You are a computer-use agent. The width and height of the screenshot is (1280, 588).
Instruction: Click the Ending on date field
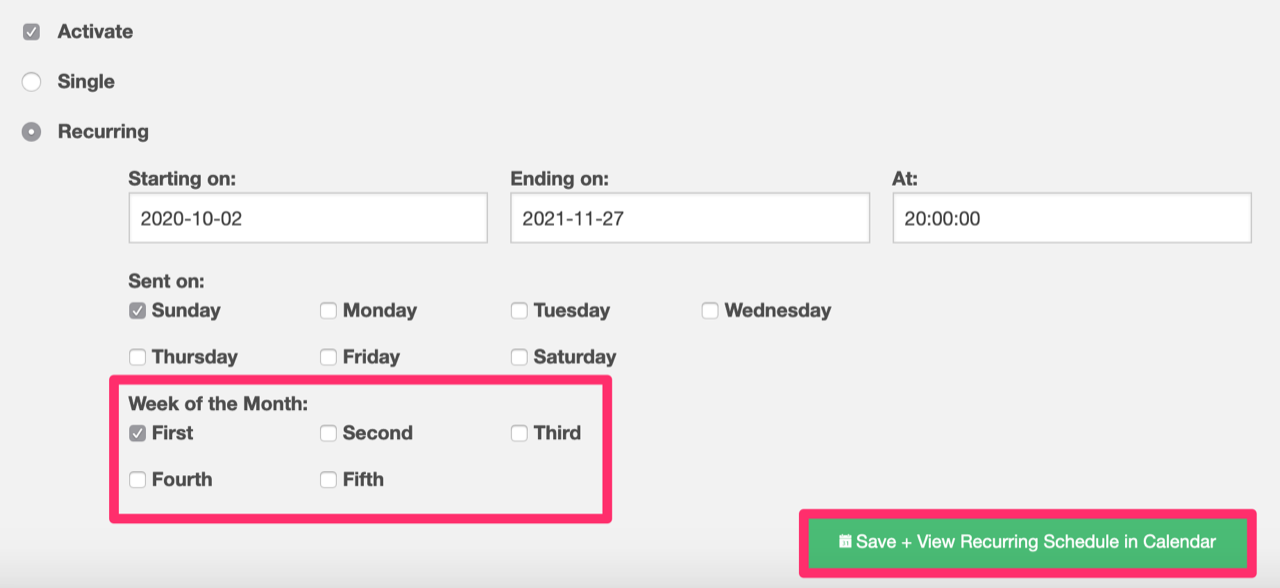click(690, 218)
